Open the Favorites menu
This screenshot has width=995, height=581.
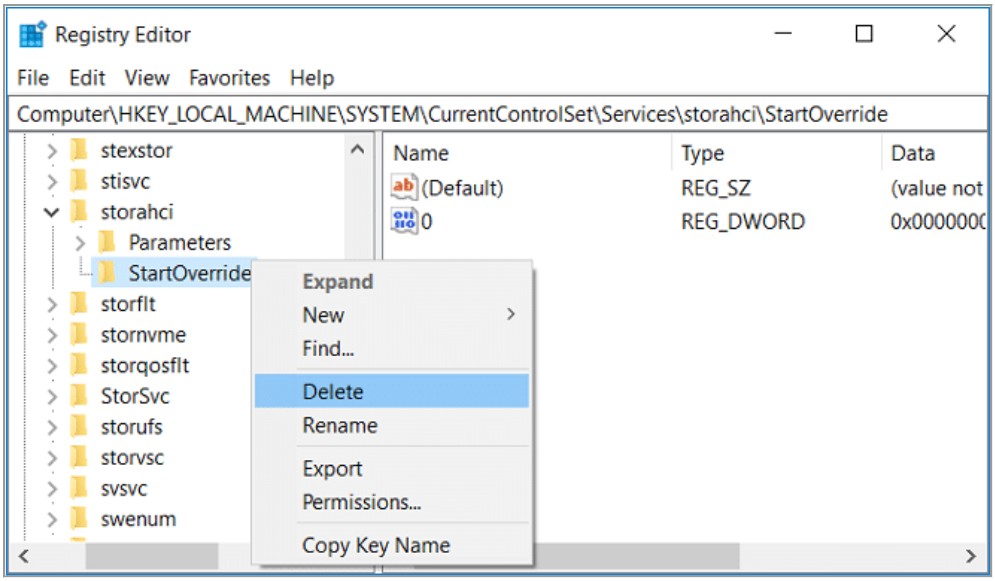tap(229, 78)
